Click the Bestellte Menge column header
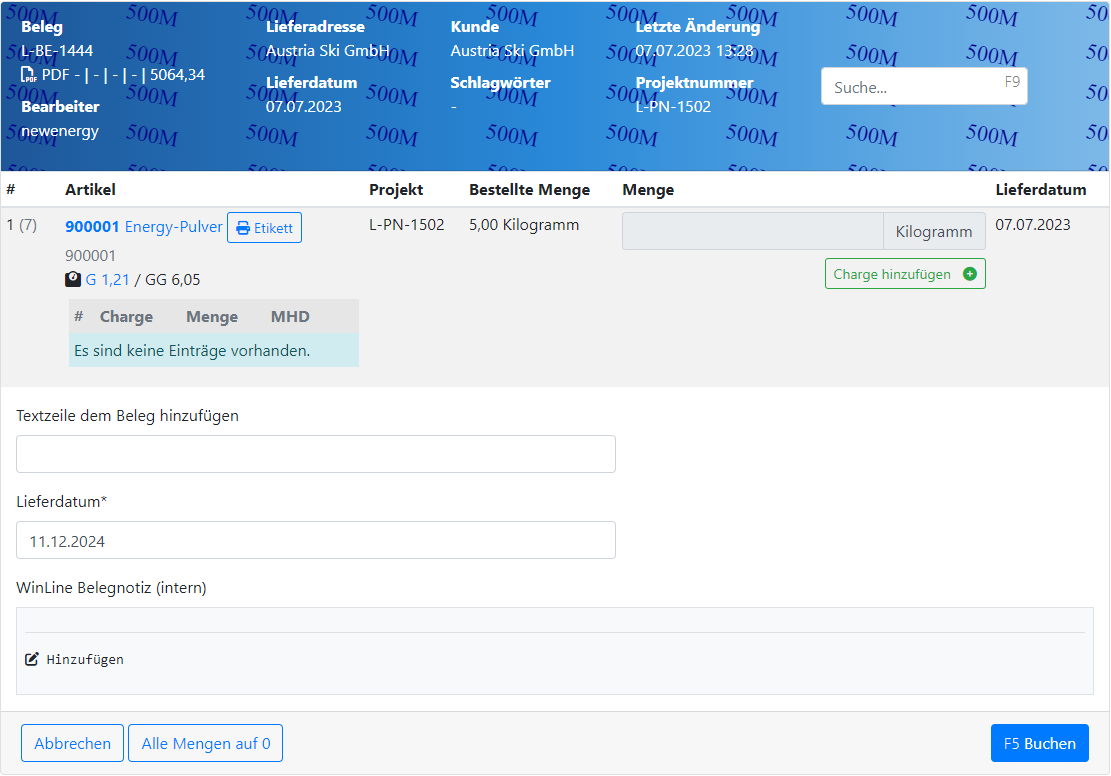 click(x=529, y=190)
